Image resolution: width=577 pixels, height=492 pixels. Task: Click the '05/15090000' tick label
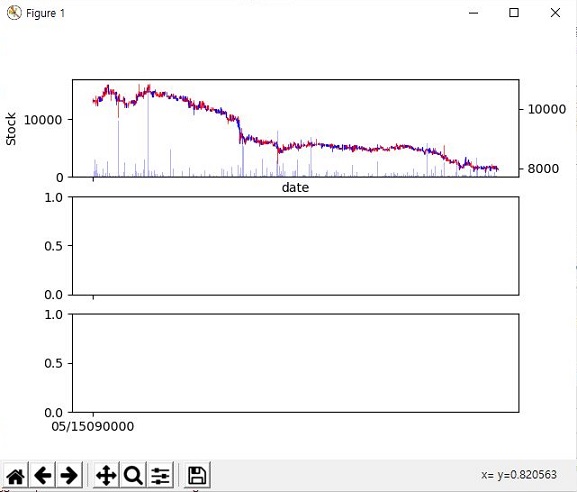click(x=93, y=426)
